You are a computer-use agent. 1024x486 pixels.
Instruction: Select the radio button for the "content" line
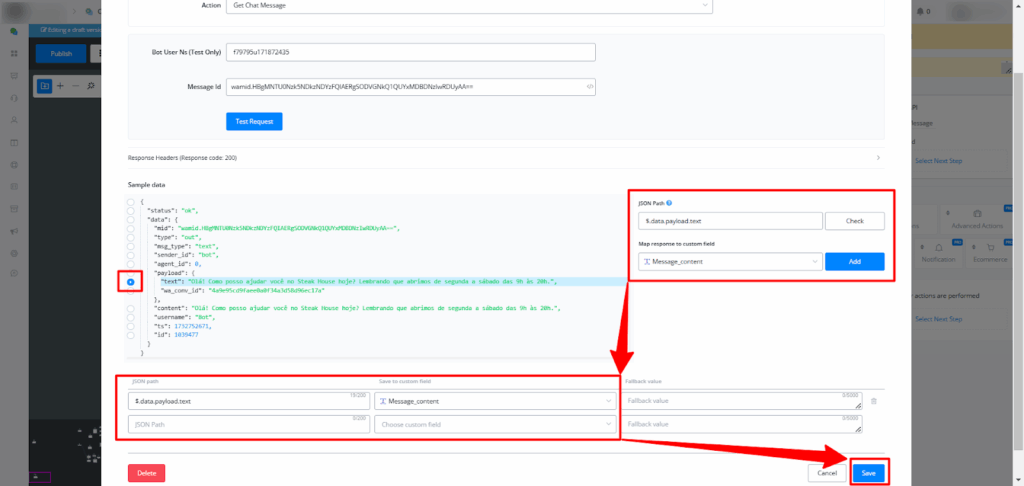[x=131, y=308]
